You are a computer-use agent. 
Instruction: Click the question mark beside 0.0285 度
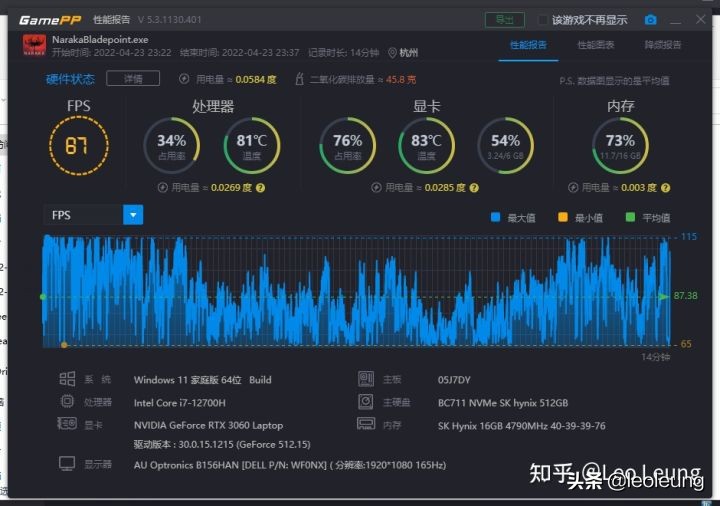coord(474,188)
